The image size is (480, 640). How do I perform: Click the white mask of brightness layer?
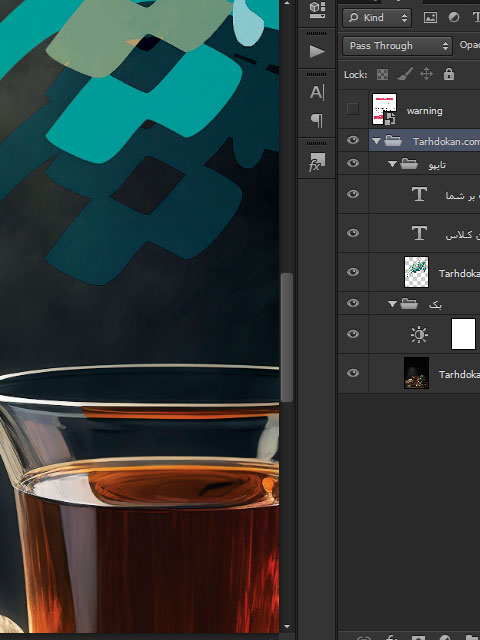pyautogui.click(x=463, y=334)
